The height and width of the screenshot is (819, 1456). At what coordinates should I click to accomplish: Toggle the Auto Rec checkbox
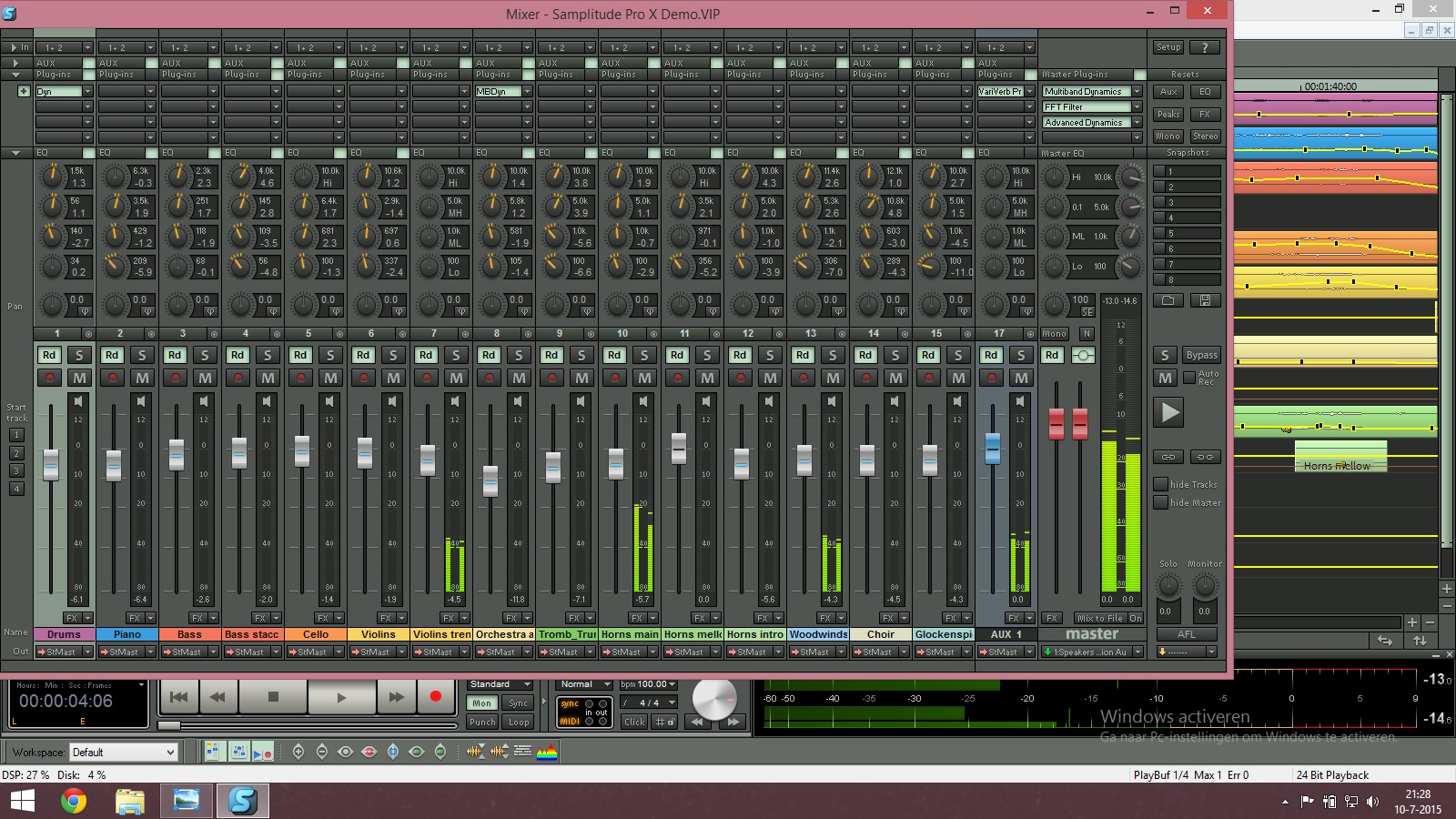point(1189,378)
